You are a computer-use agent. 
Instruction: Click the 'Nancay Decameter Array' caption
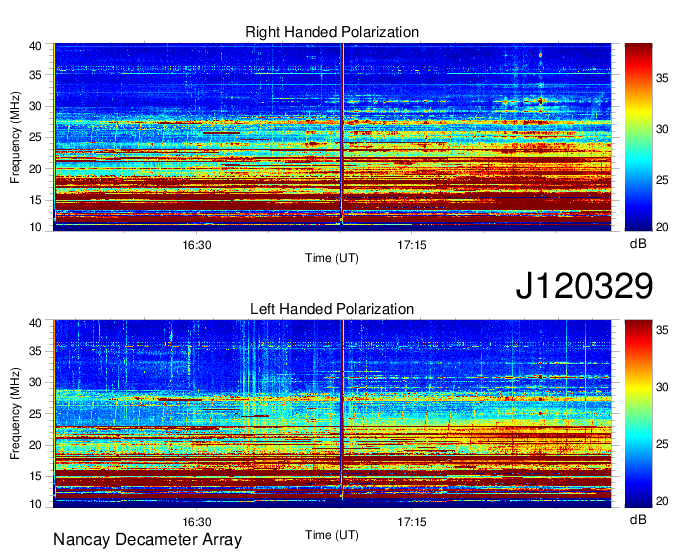(x=147, y=540)
